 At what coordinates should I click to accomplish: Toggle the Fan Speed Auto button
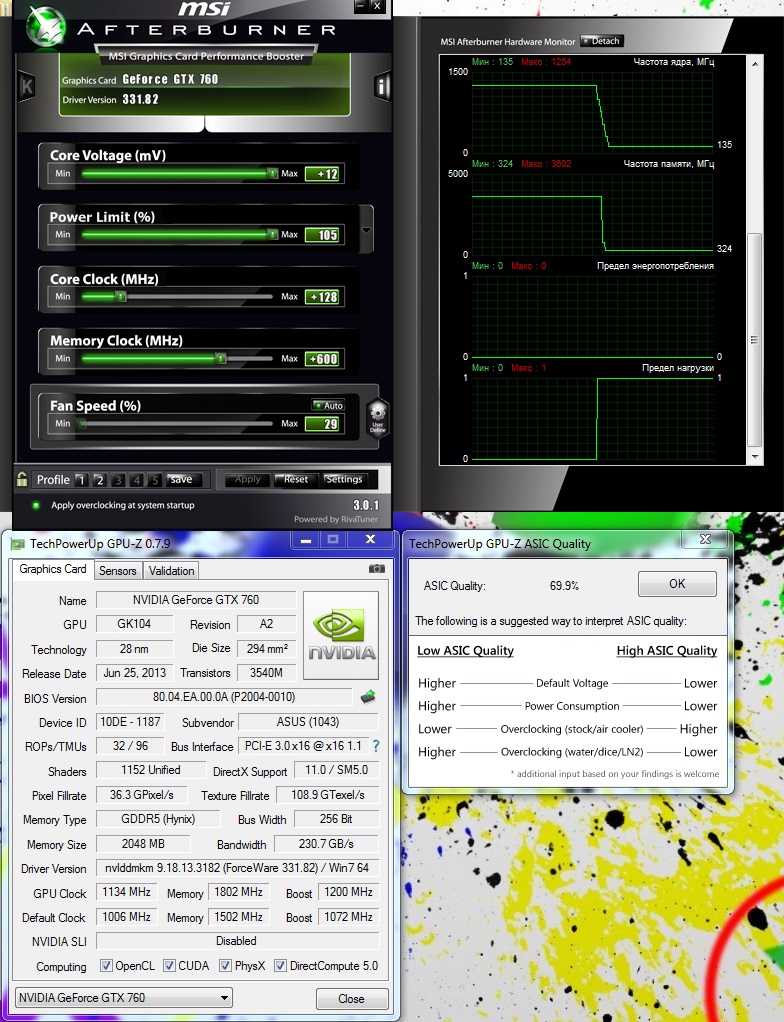[x=328, y=405]
